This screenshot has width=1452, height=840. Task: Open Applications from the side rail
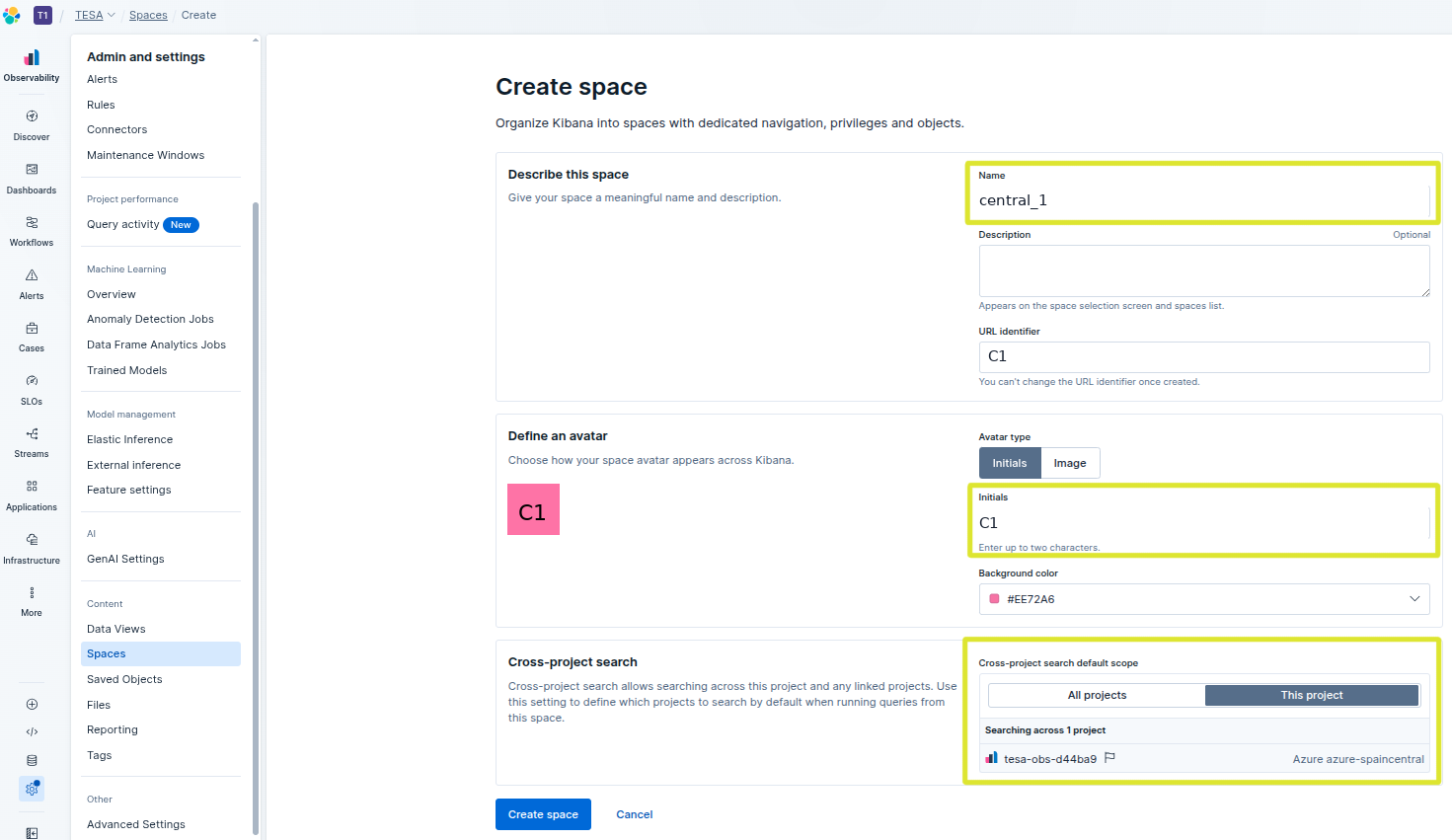[x=32, y=496]
